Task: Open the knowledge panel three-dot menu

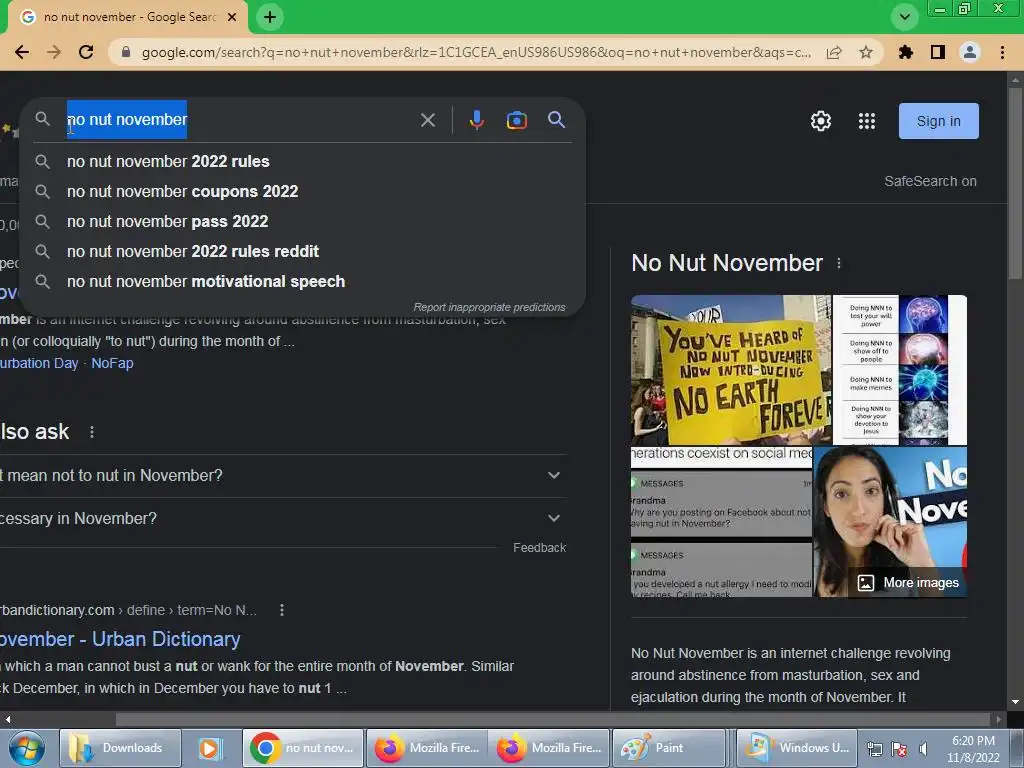Action: tap(839, 263)
